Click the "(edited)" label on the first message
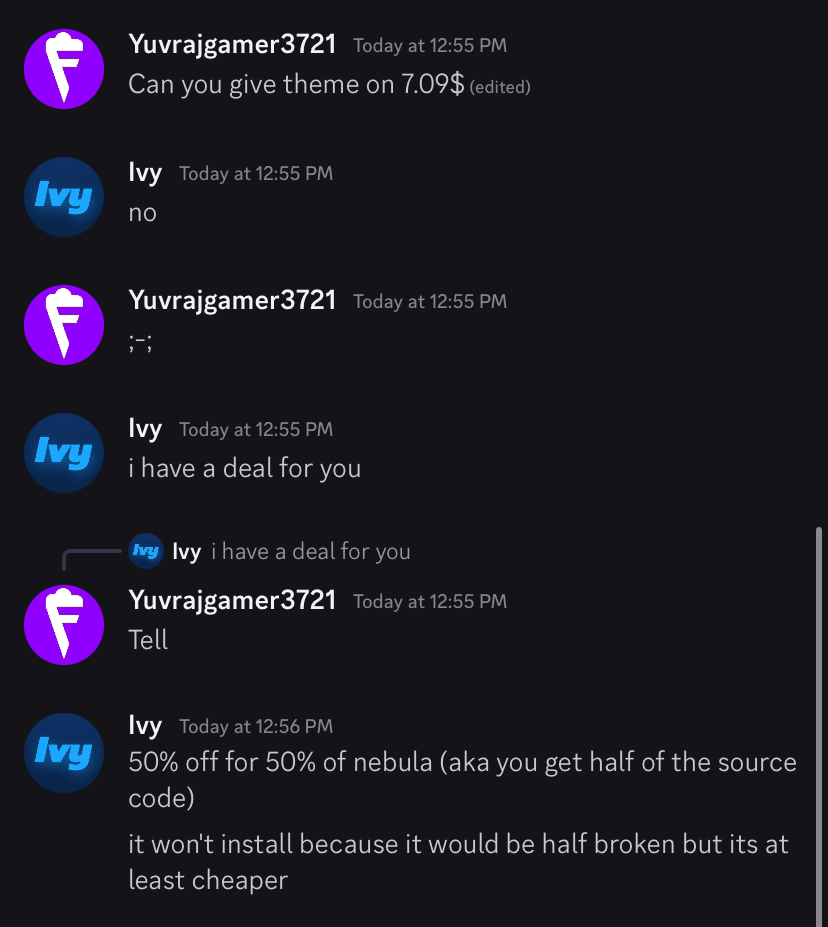The width and height of the screenshot is (828, 927). pos(500,87)
